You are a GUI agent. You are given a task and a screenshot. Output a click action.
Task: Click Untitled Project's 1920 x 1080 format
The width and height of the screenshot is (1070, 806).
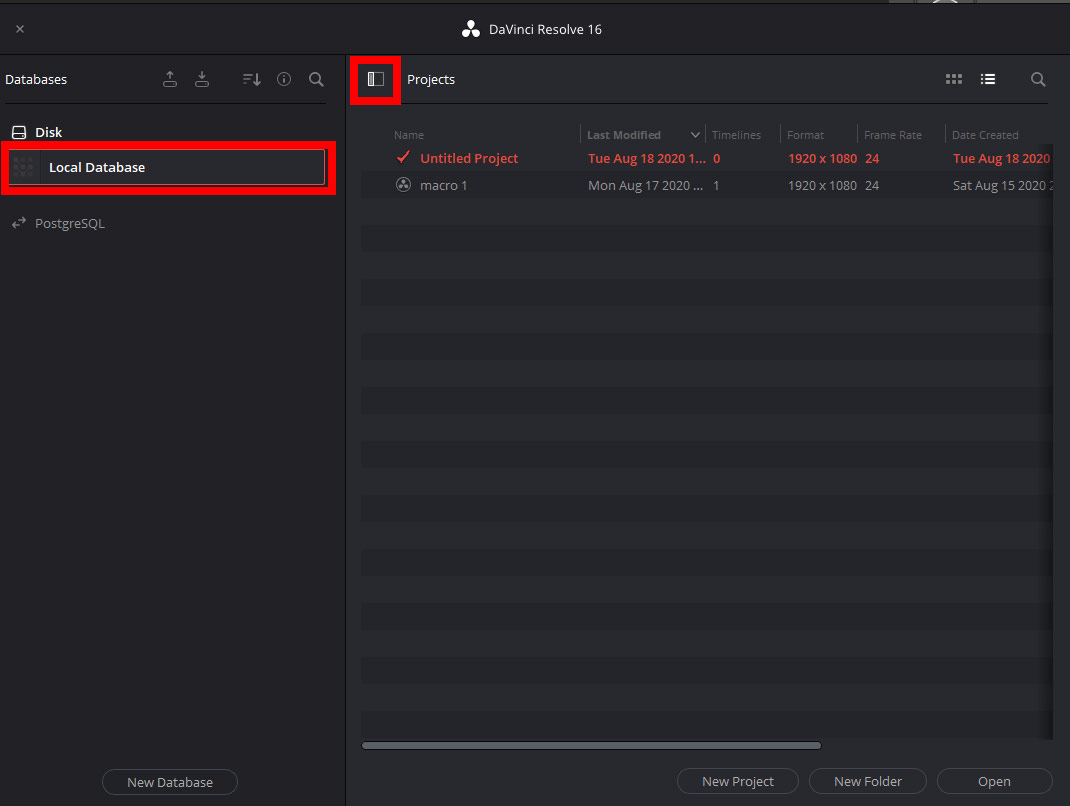pos(822,158)
